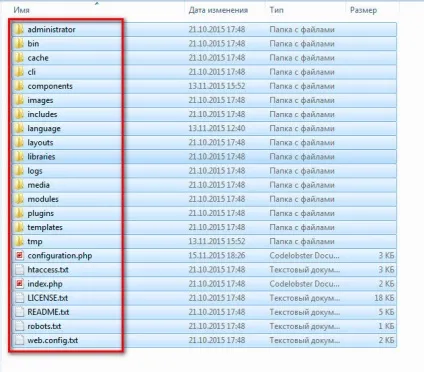The image size is (424, 372).
Task: Select the templates folder name
Action: (45, 227)
